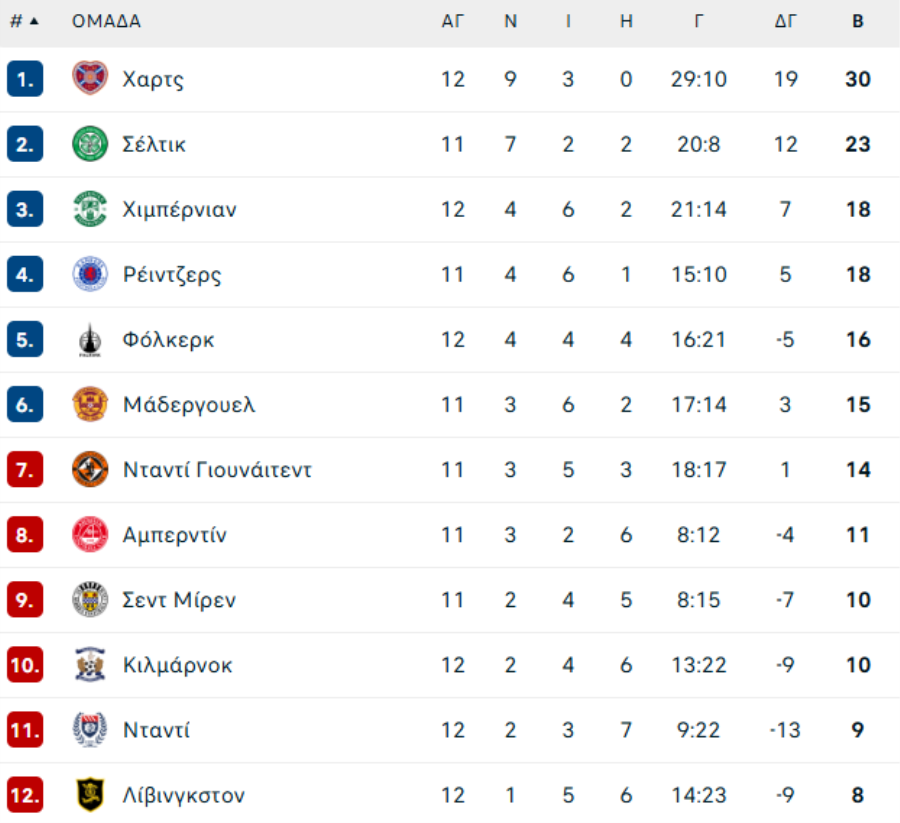This screenshot has height=823, width=900.
Task: Open the Κιλμάρνοκ team link
Action: [177, 665]
